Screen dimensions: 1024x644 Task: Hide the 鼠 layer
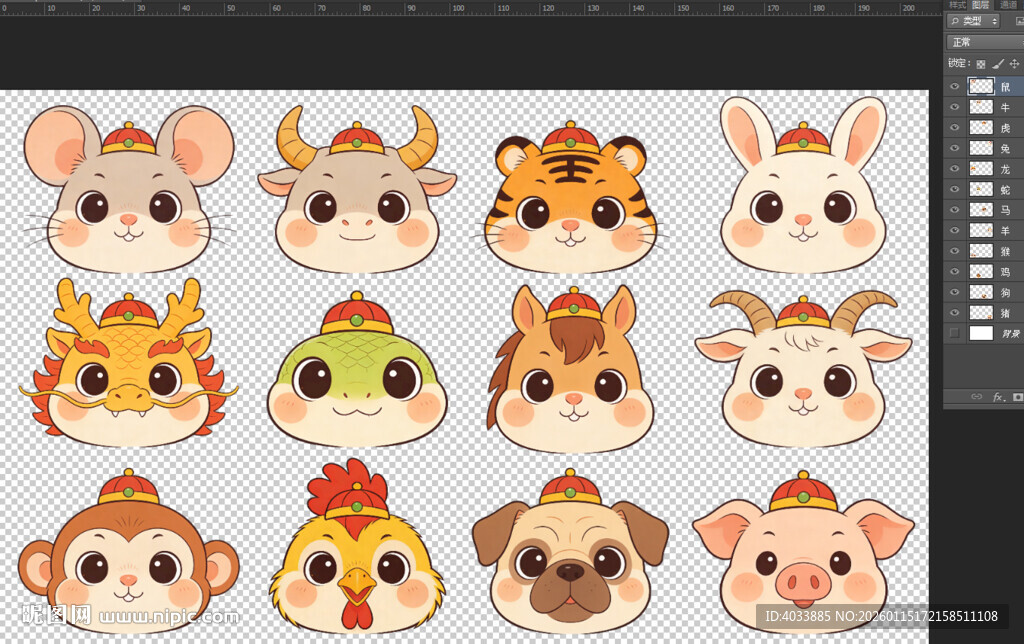(x=955, y=86)
